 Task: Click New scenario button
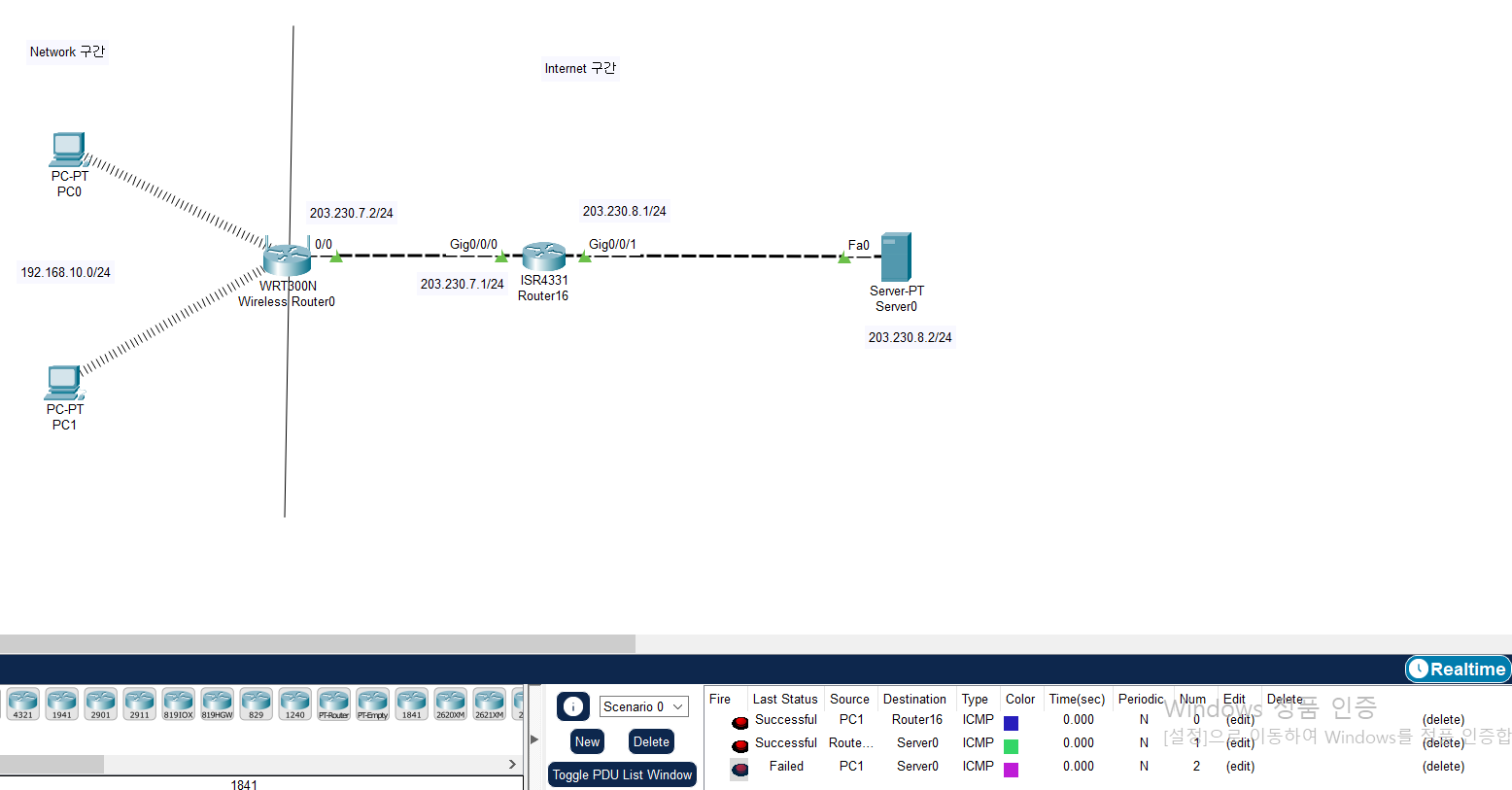click(x=587, y=741)
